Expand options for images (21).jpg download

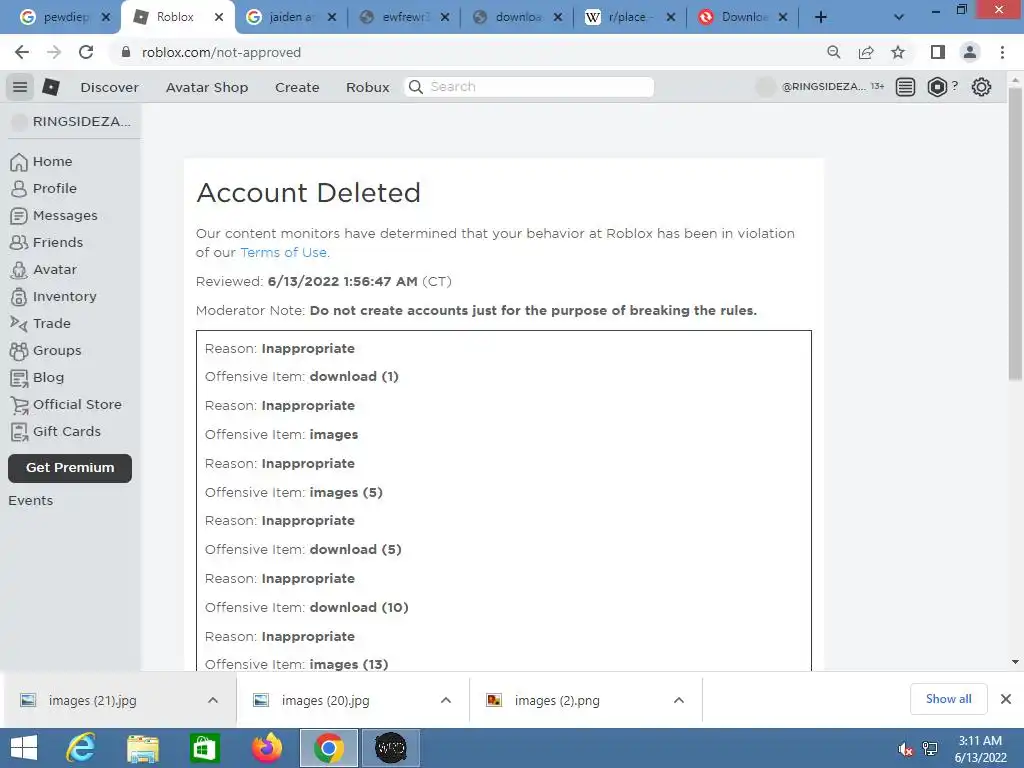(x=213, y=700)
